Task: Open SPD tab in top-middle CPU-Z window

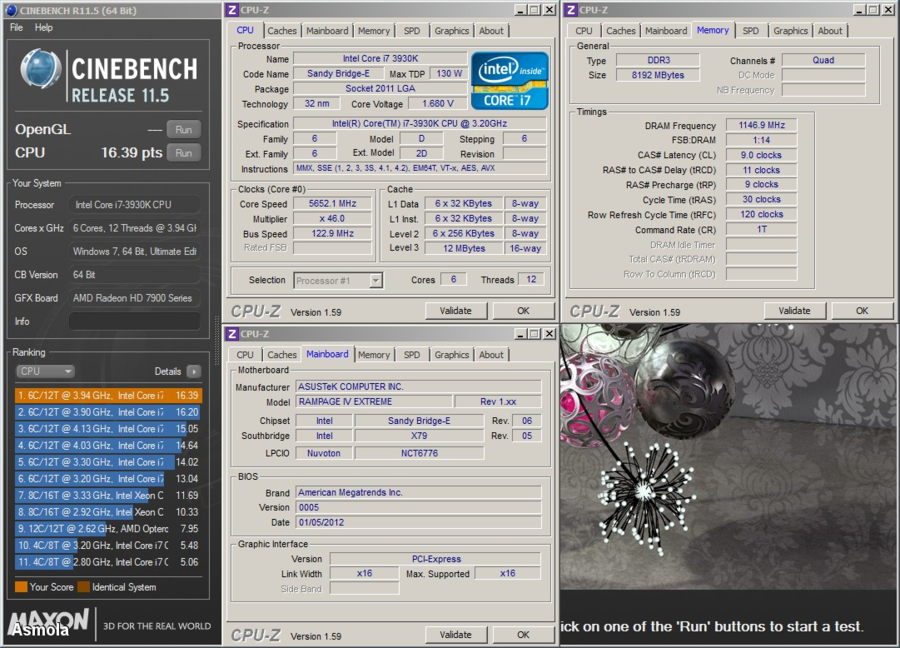Action: (x=412, y=31)
